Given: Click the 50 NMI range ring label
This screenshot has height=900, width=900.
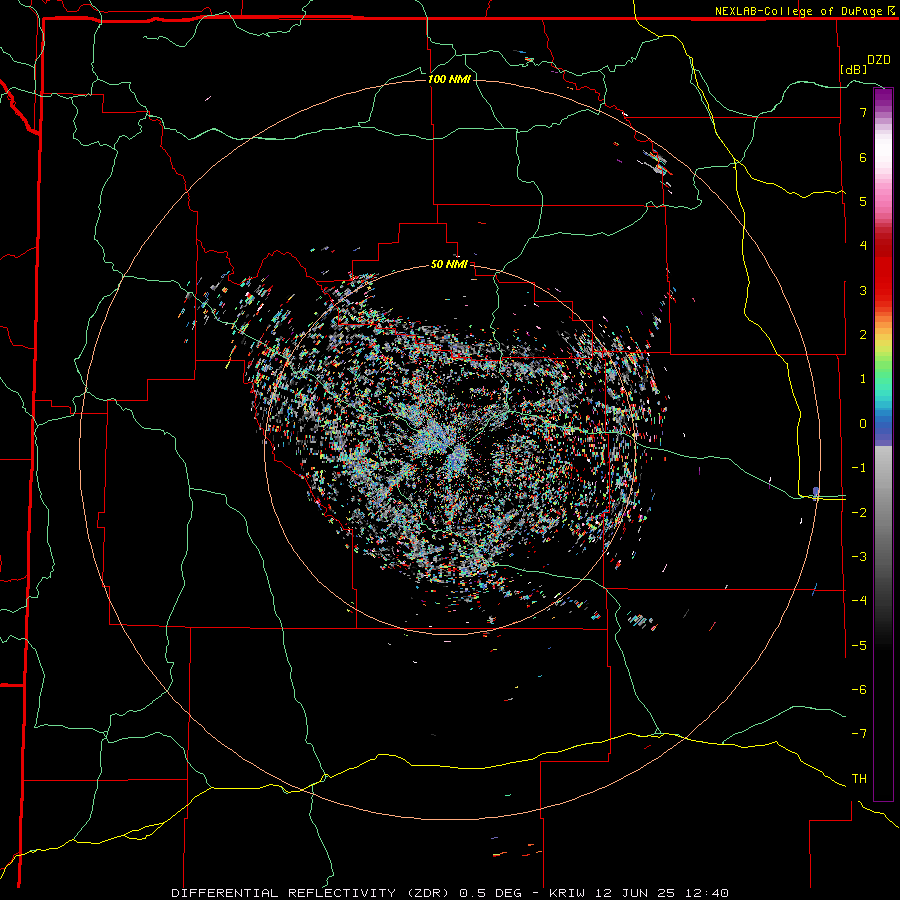Looking at the screenshot, I should tap(449, 265).
